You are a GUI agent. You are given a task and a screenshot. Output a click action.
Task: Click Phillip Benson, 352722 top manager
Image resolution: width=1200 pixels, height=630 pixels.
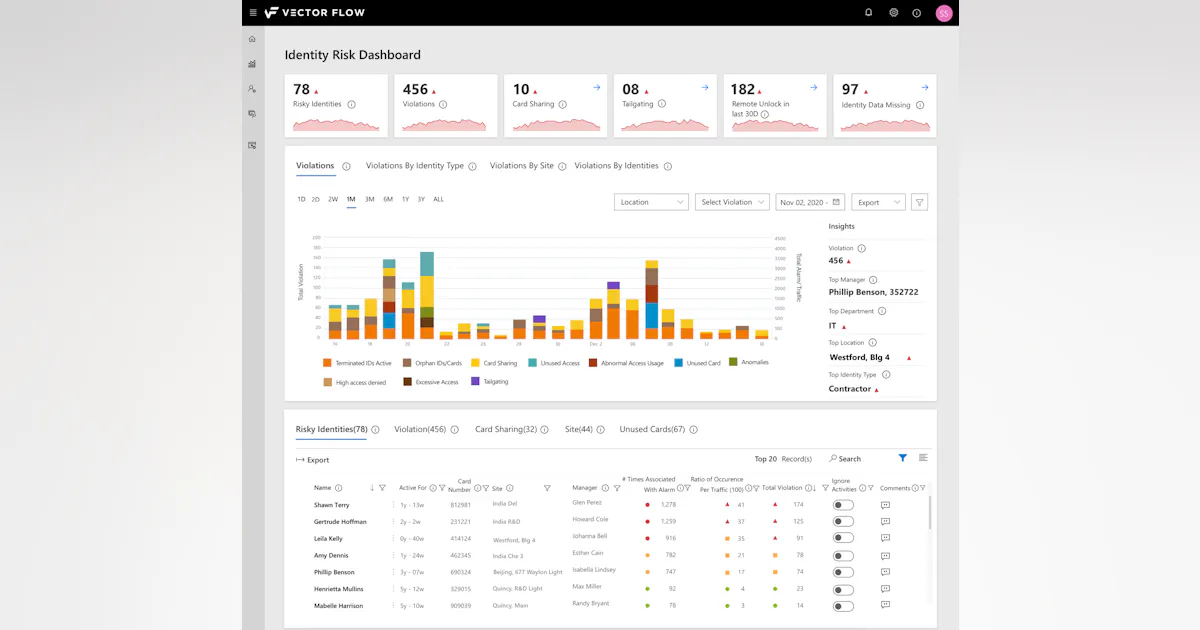pos(874,292)
